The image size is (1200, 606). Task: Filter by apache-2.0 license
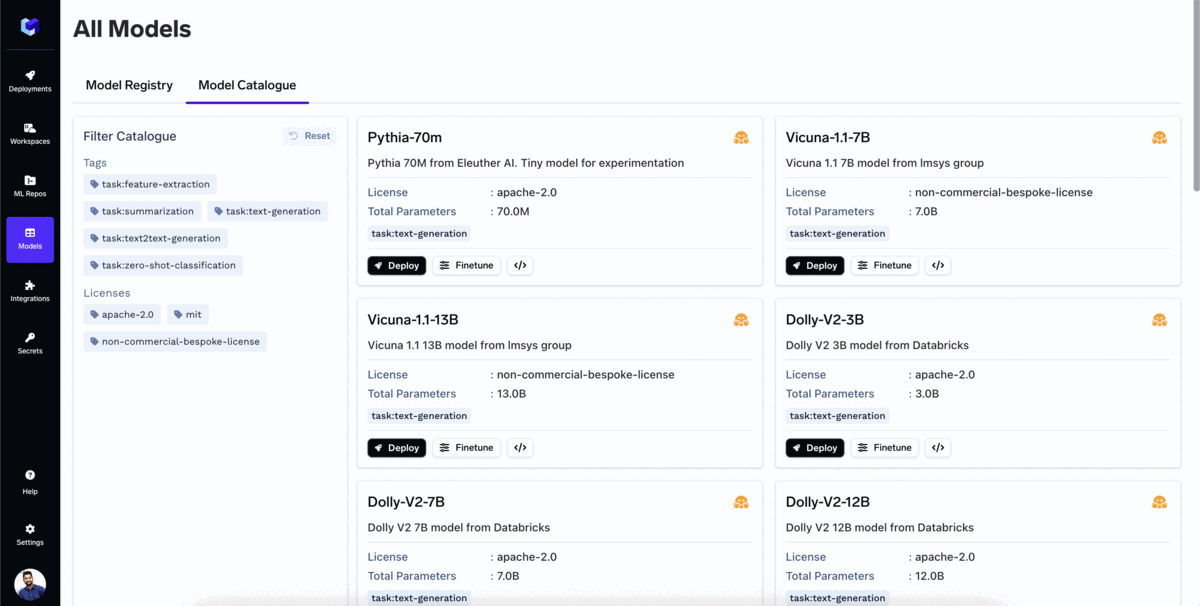(x=122, y=314)
